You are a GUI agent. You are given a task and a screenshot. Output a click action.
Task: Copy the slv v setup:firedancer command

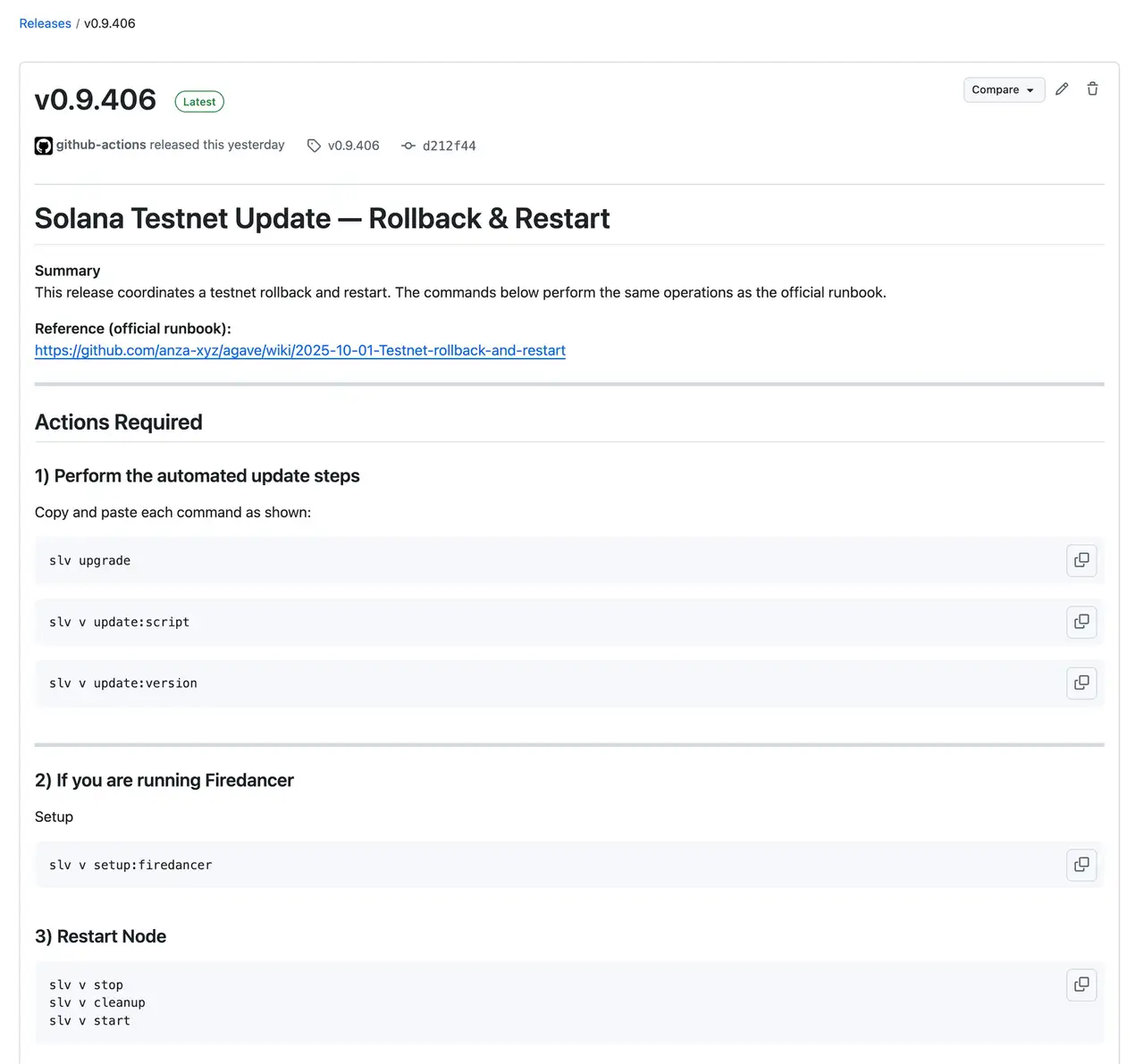[1081, 865]
